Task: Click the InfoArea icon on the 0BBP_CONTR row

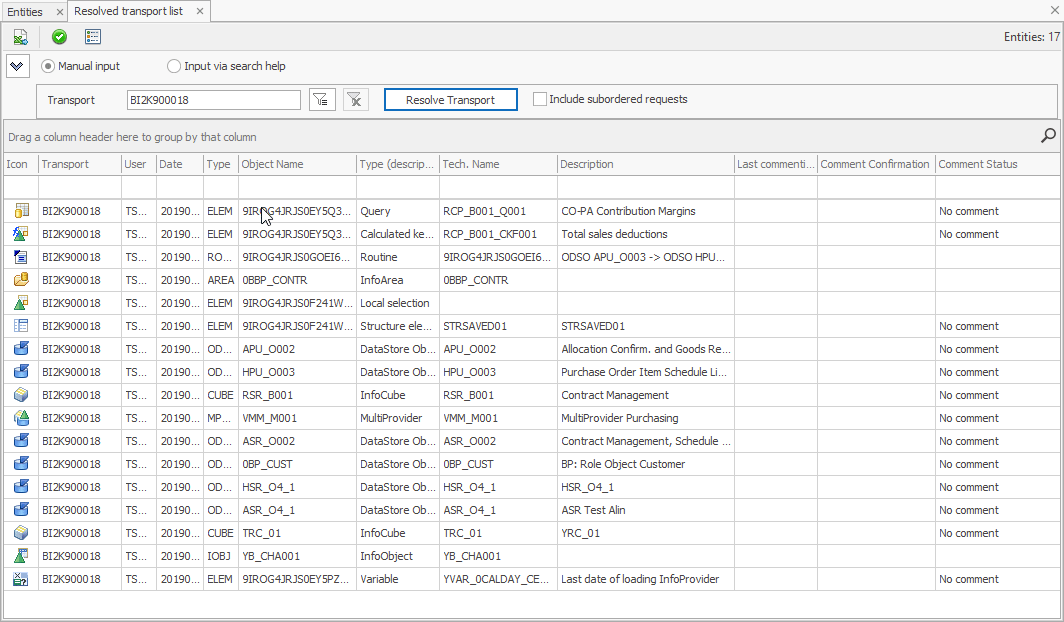Action: [x=18, y=279]
